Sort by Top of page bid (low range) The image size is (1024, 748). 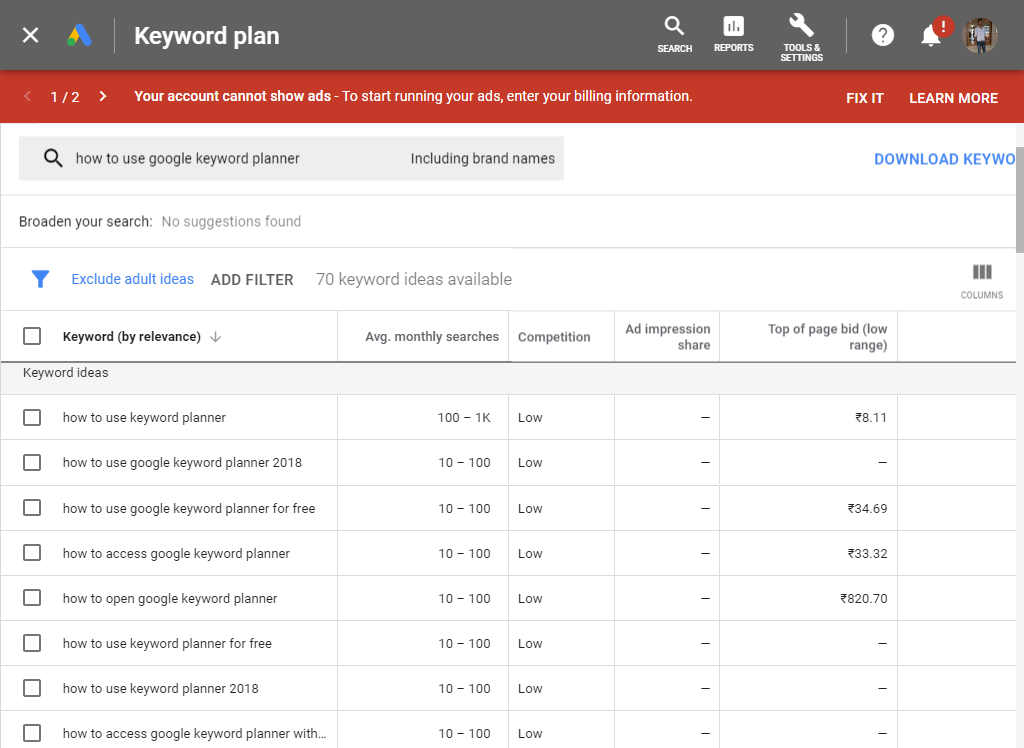coord(827,337)
